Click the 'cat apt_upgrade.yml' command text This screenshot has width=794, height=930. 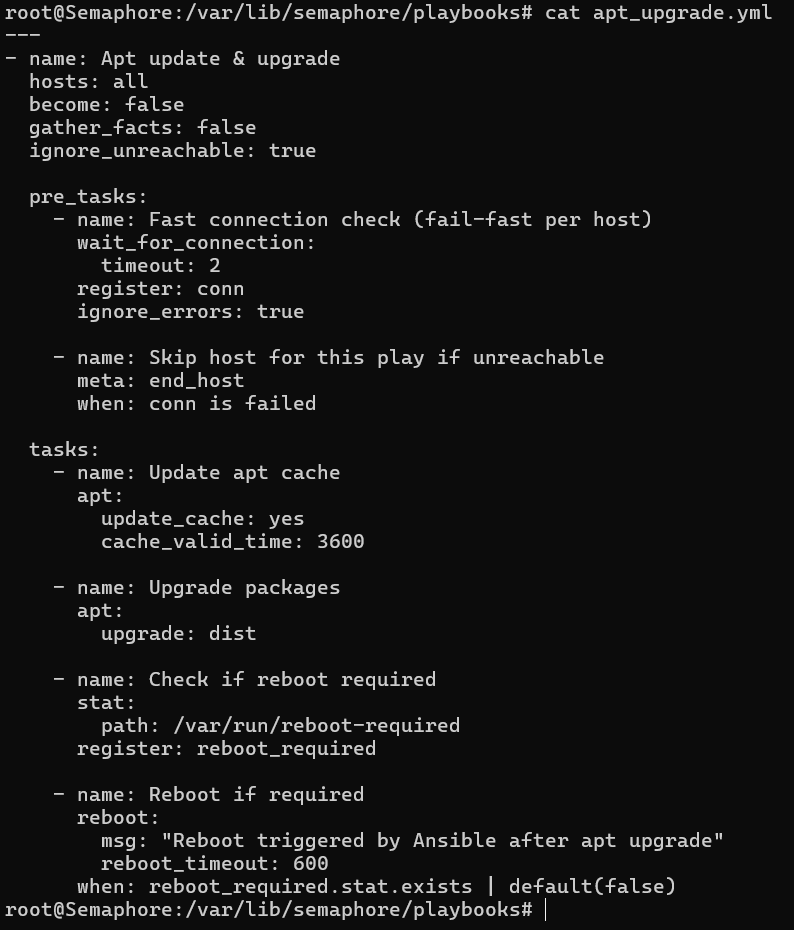pos(658,13)
